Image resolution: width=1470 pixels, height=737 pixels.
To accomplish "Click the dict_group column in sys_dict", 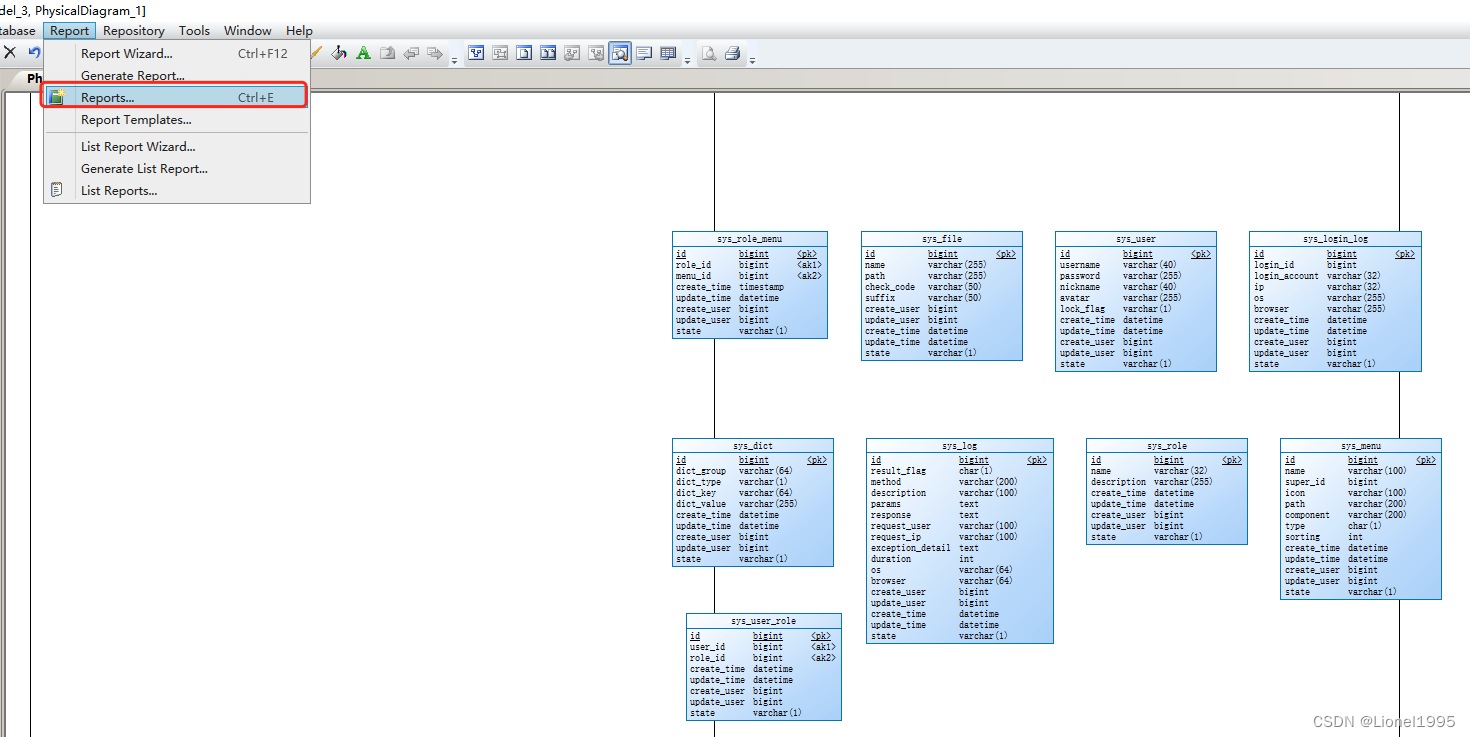I will pos(701,471).
